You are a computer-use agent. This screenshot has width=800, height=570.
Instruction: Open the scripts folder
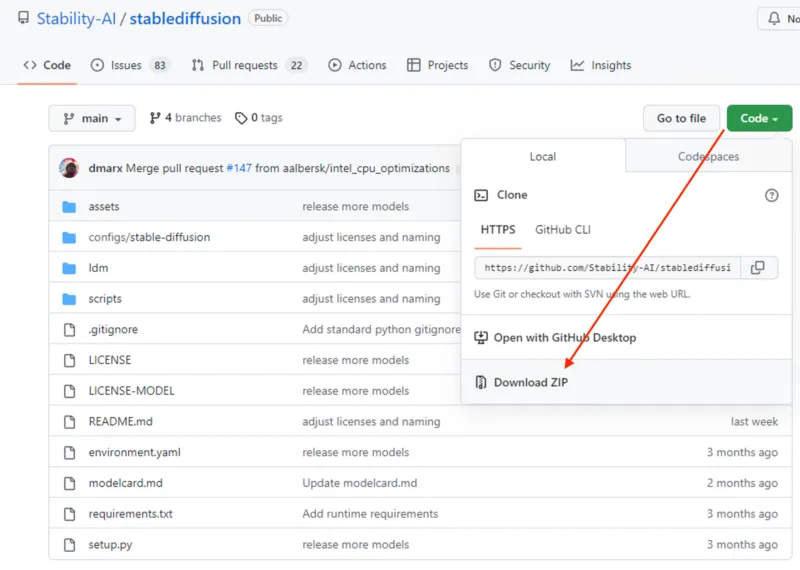pyautogui.click(x=105, y=299)
